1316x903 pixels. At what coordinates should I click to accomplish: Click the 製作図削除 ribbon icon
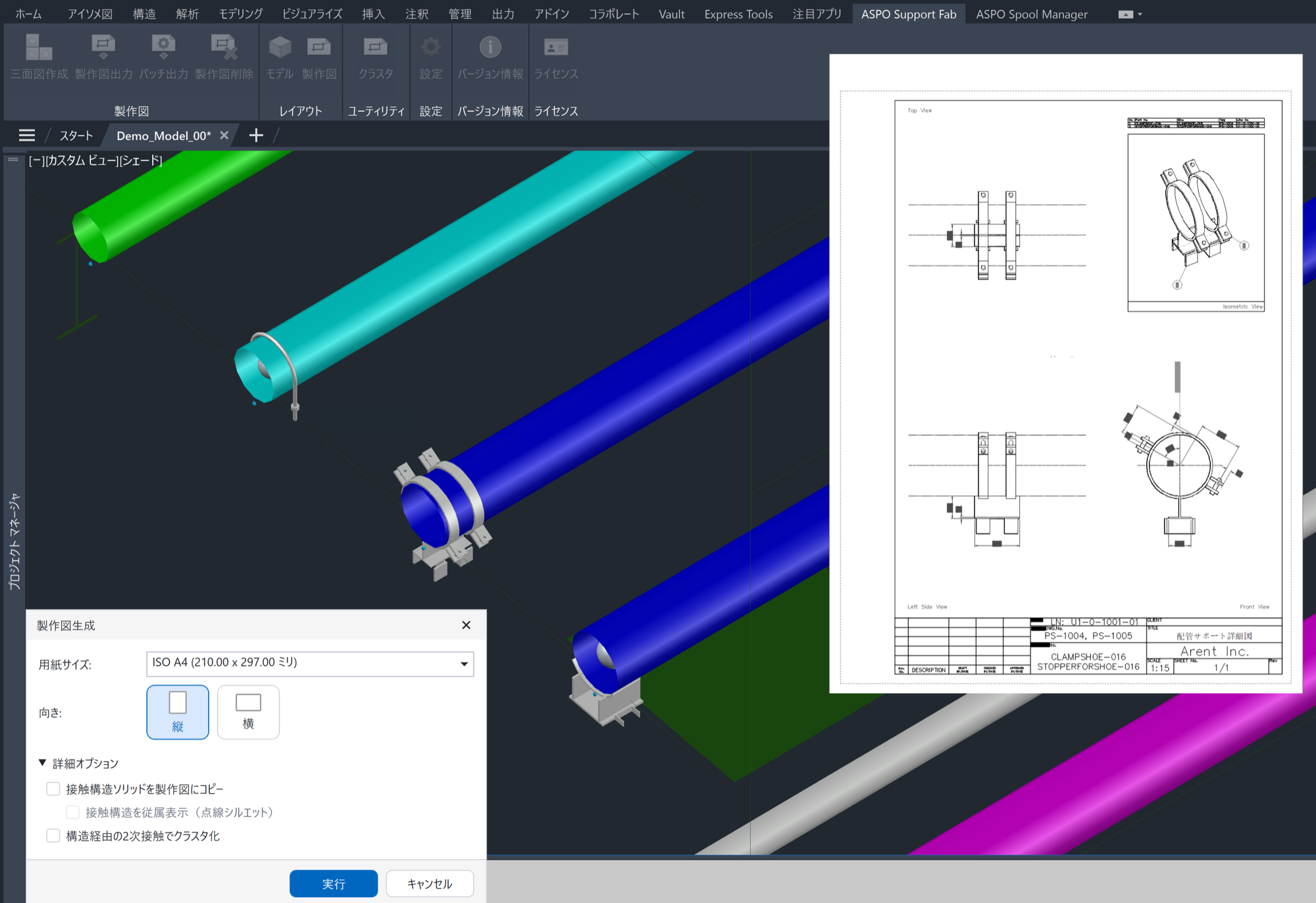click(x=224, y=48)
